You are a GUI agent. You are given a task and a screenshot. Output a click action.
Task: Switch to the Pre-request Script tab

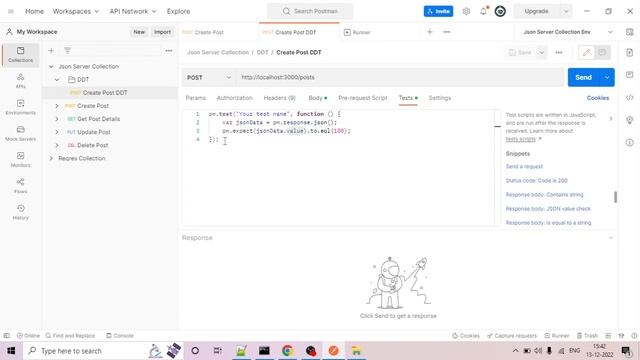(362, 98)
